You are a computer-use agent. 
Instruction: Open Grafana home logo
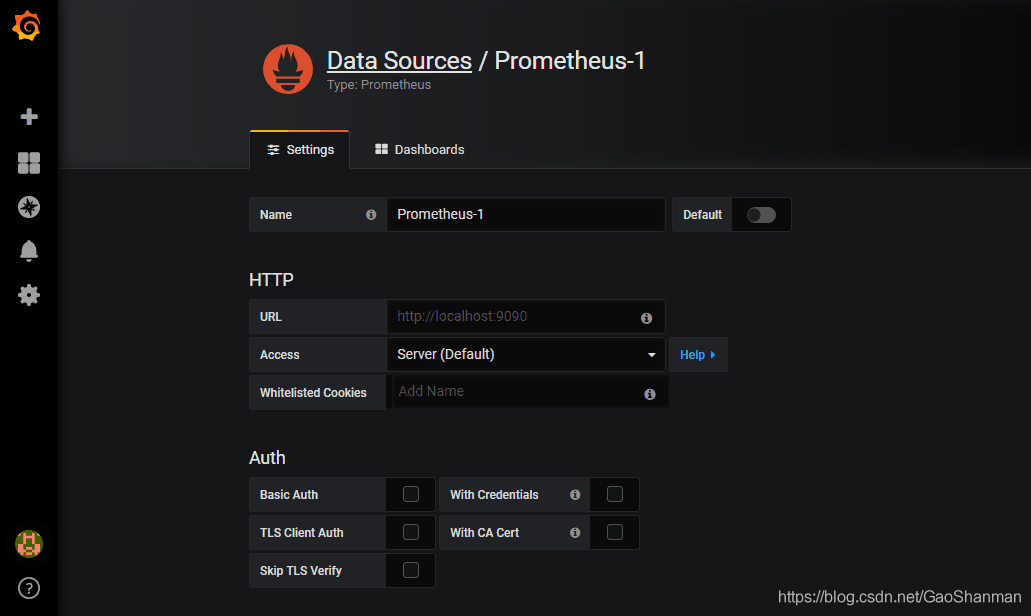tap(27, 26)
